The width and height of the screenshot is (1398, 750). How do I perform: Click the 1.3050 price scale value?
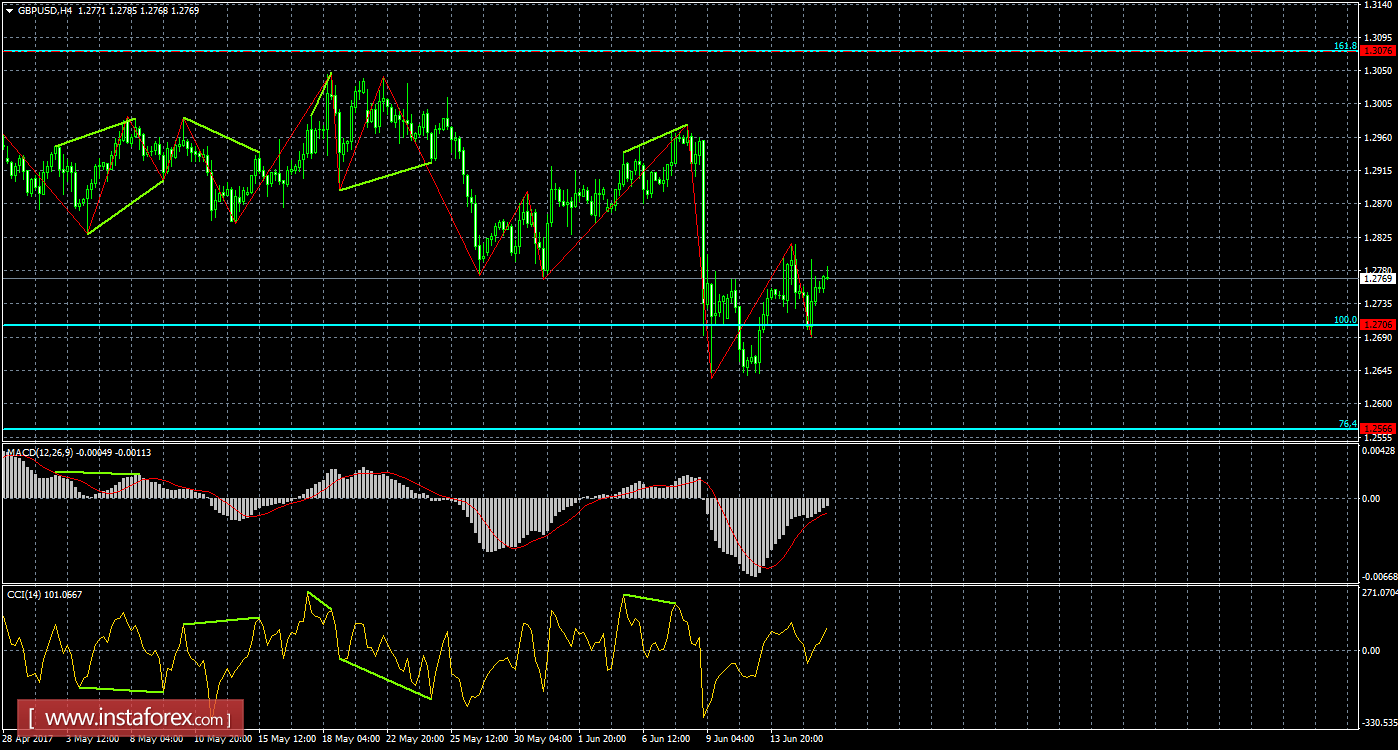tap(1379, 71)
